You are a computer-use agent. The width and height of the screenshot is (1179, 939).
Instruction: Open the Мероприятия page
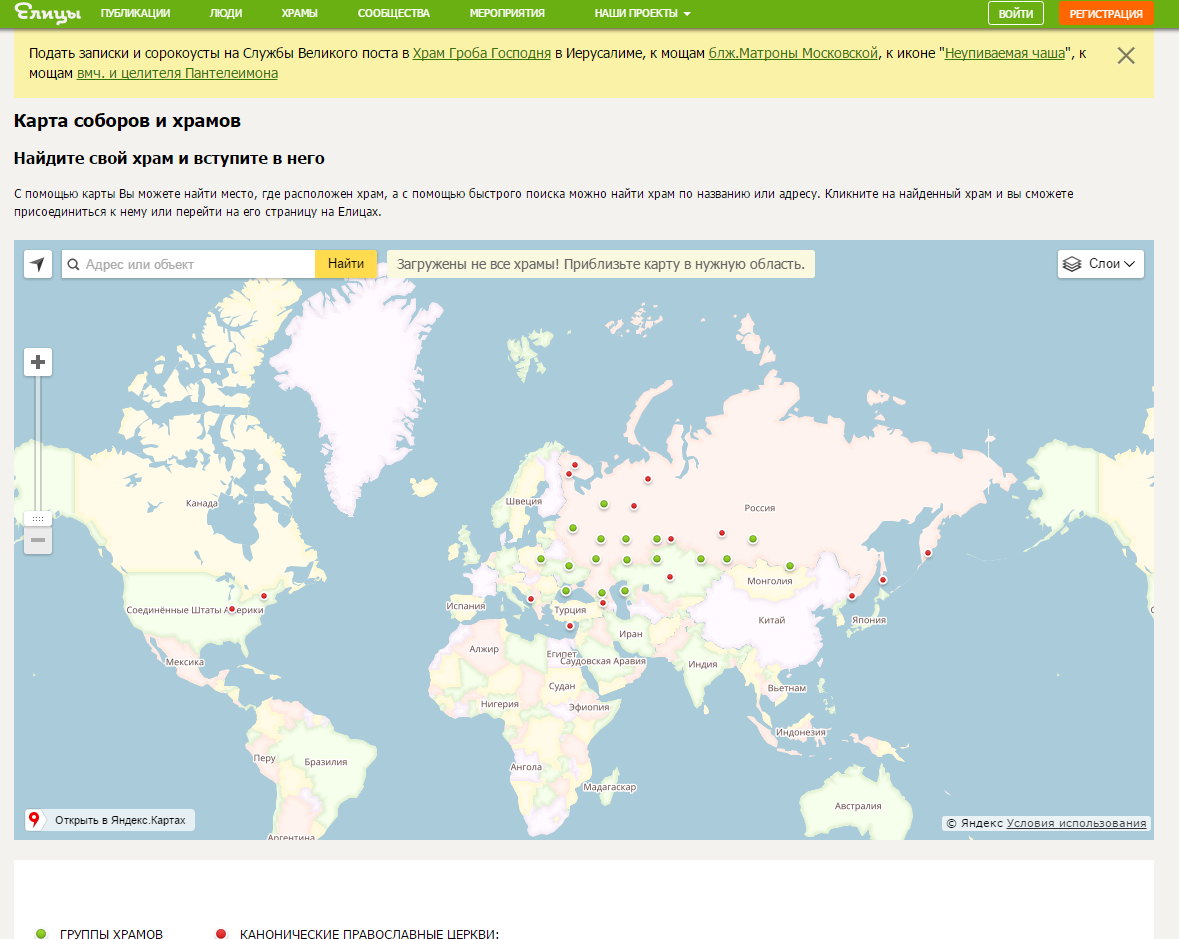point(507,14)
